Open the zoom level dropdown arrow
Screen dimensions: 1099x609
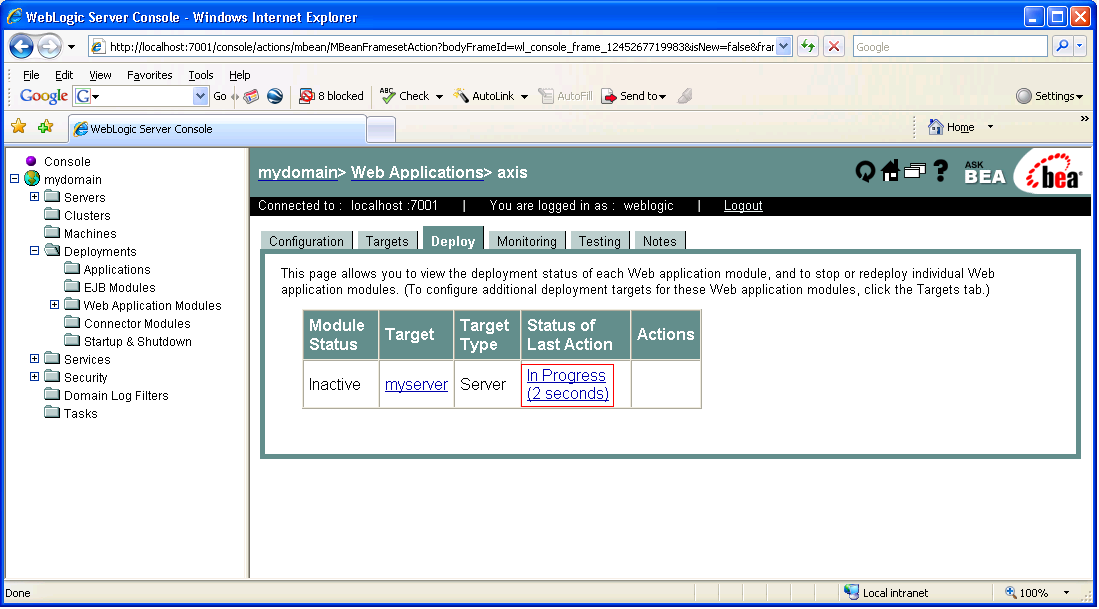1066,593
